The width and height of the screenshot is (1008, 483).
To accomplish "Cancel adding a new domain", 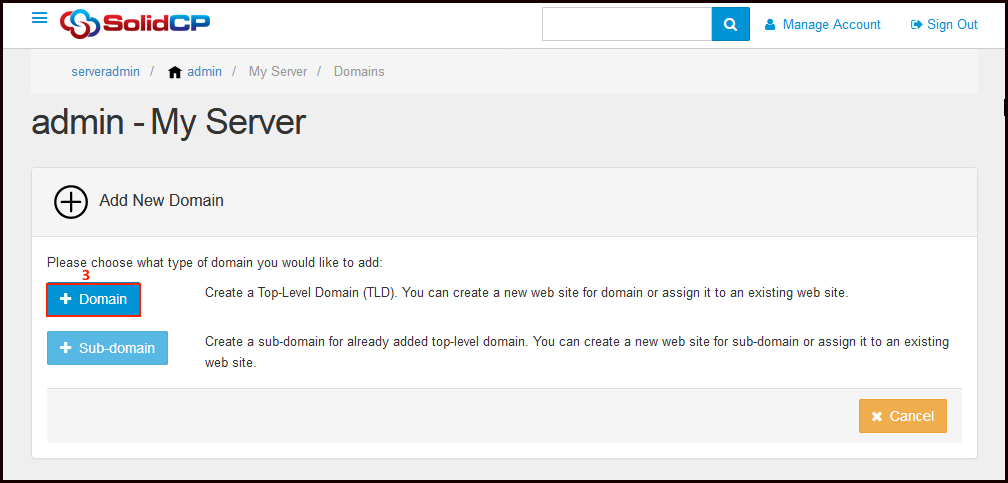I will tap(903, 416).
